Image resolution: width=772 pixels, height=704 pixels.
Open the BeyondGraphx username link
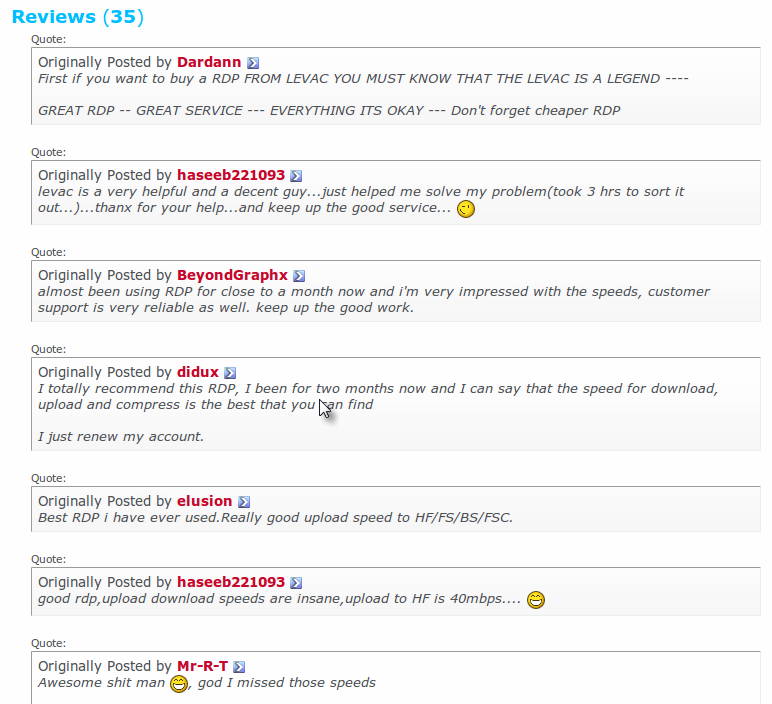[x=232, y=275]
